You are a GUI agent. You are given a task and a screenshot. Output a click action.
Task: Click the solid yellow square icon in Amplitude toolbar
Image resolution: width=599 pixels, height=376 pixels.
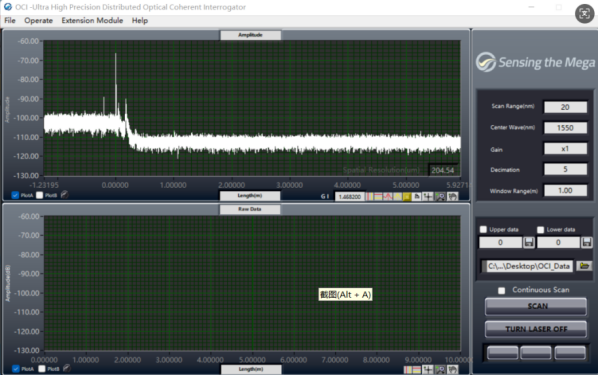pos(407,196)
